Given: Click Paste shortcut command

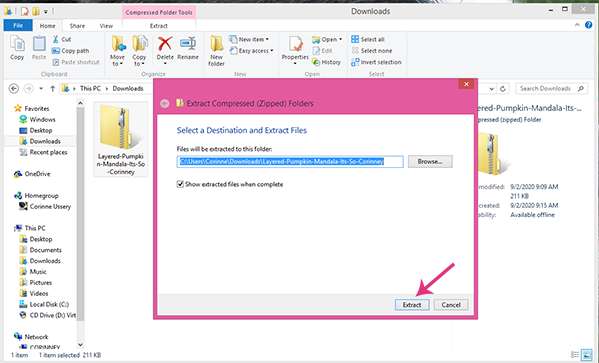Looking at the screenshot, I should pyautogui.click(x=76, y=62).
